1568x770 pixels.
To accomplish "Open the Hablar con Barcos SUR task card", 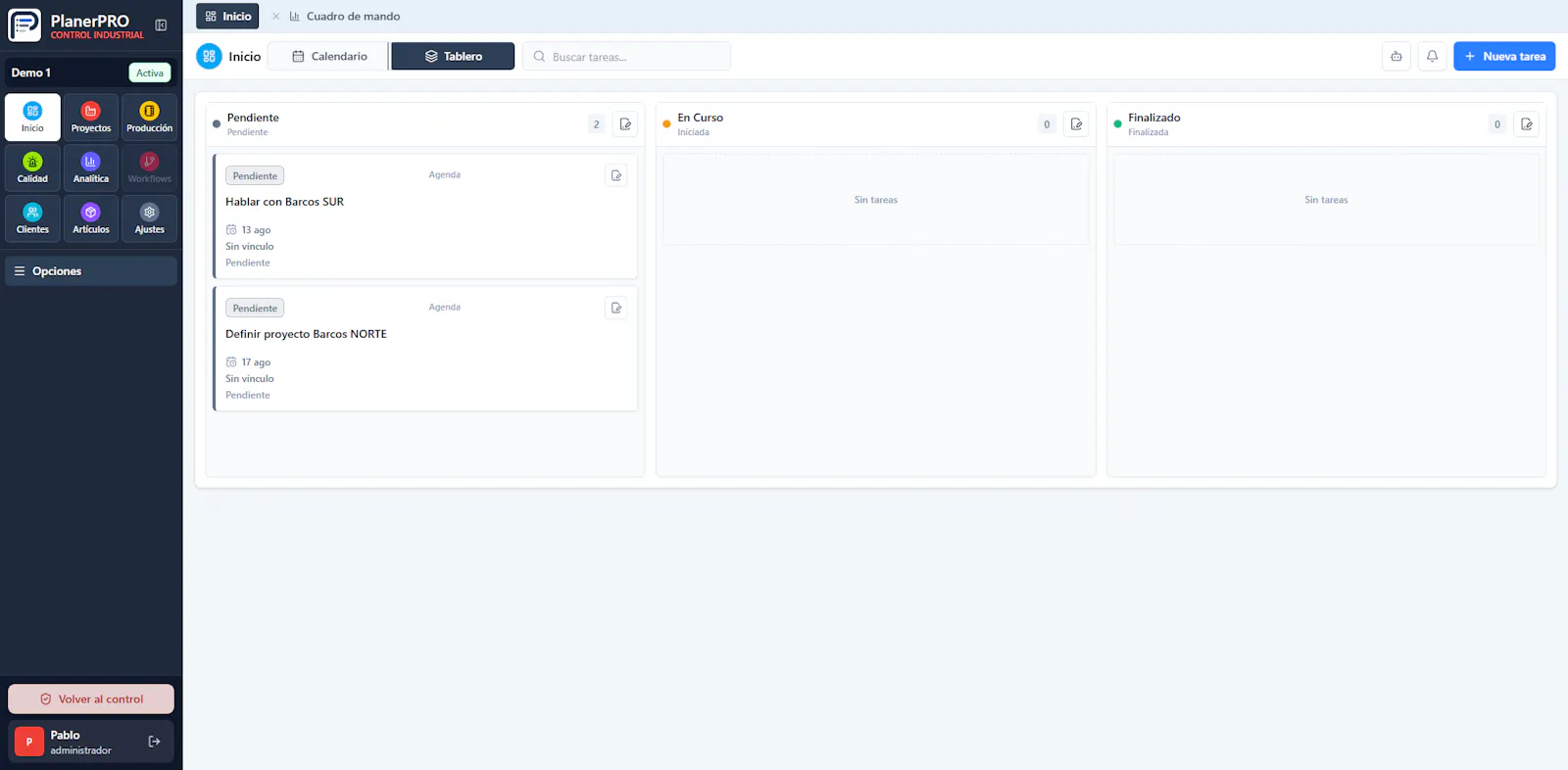I will pos(425,217).
